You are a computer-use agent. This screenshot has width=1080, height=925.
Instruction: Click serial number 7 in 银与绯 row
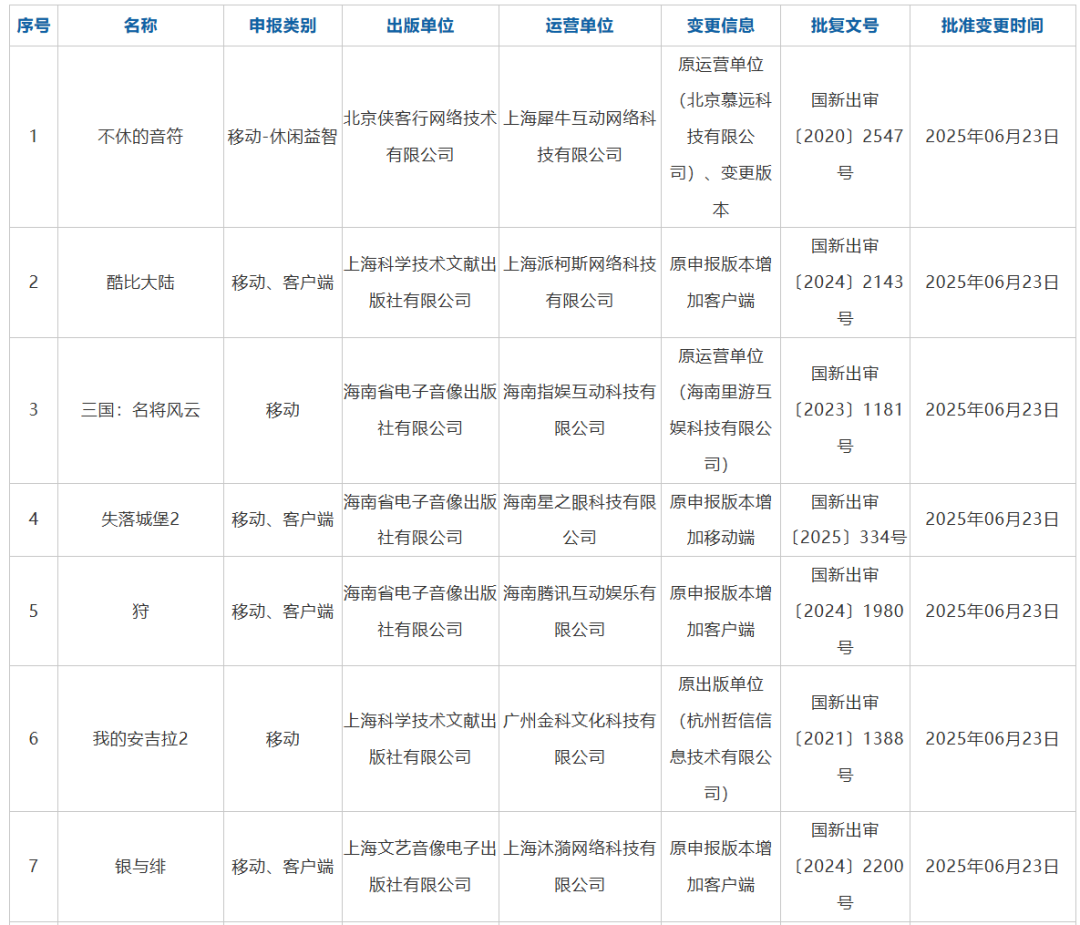pos(33,866)
